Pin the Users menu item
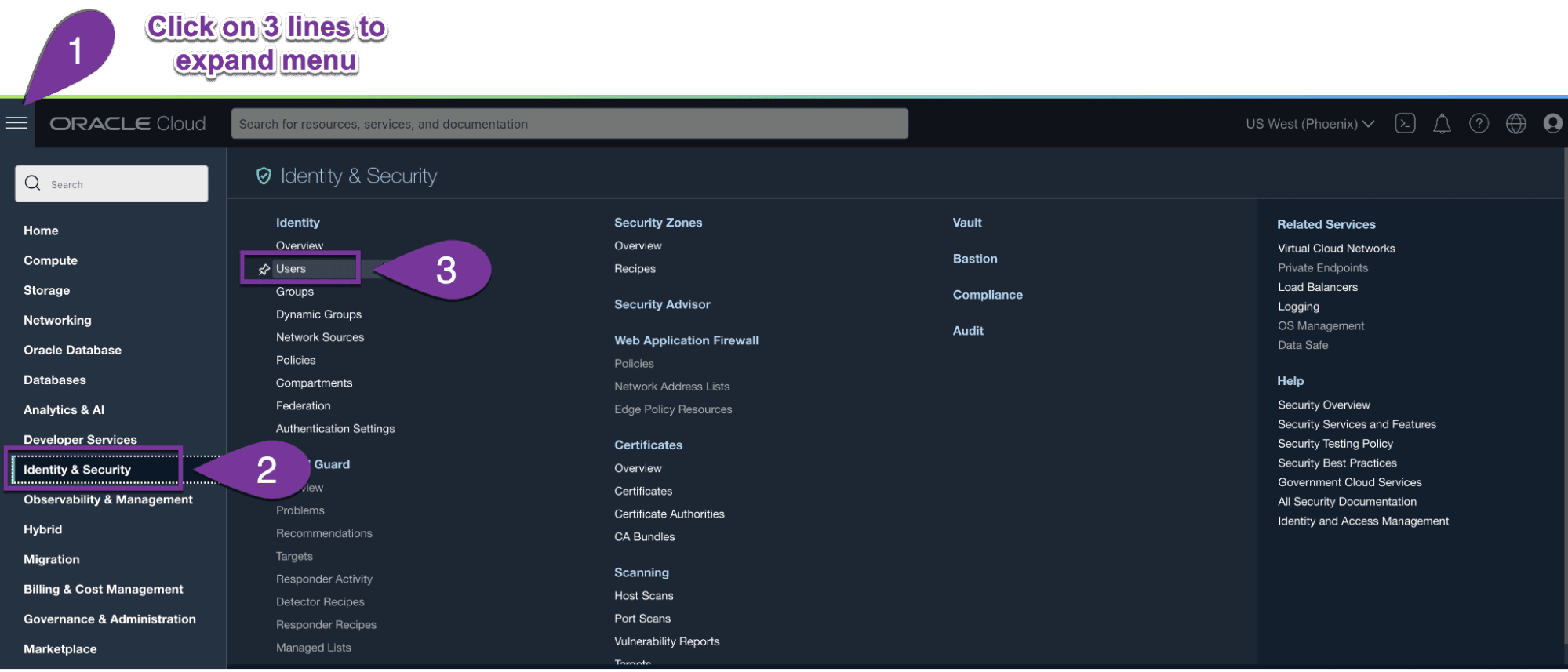 (264, 269)
